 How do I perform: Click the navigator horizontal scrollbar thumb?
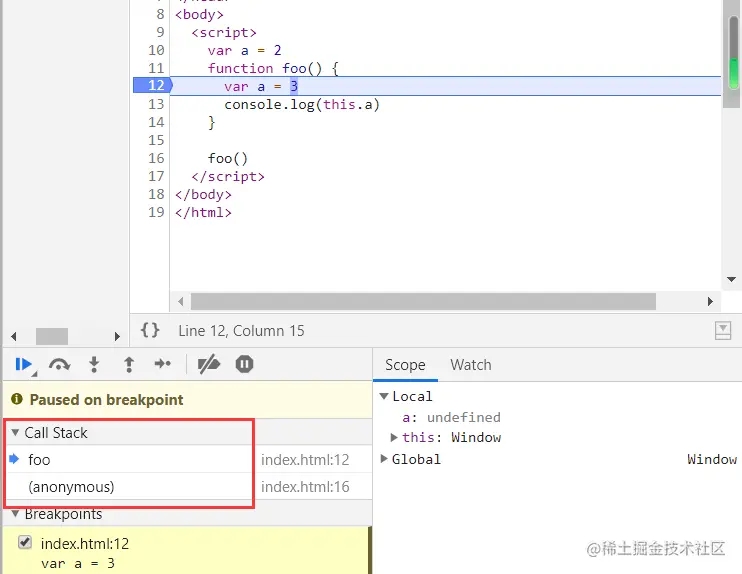[x=52, y=336]
